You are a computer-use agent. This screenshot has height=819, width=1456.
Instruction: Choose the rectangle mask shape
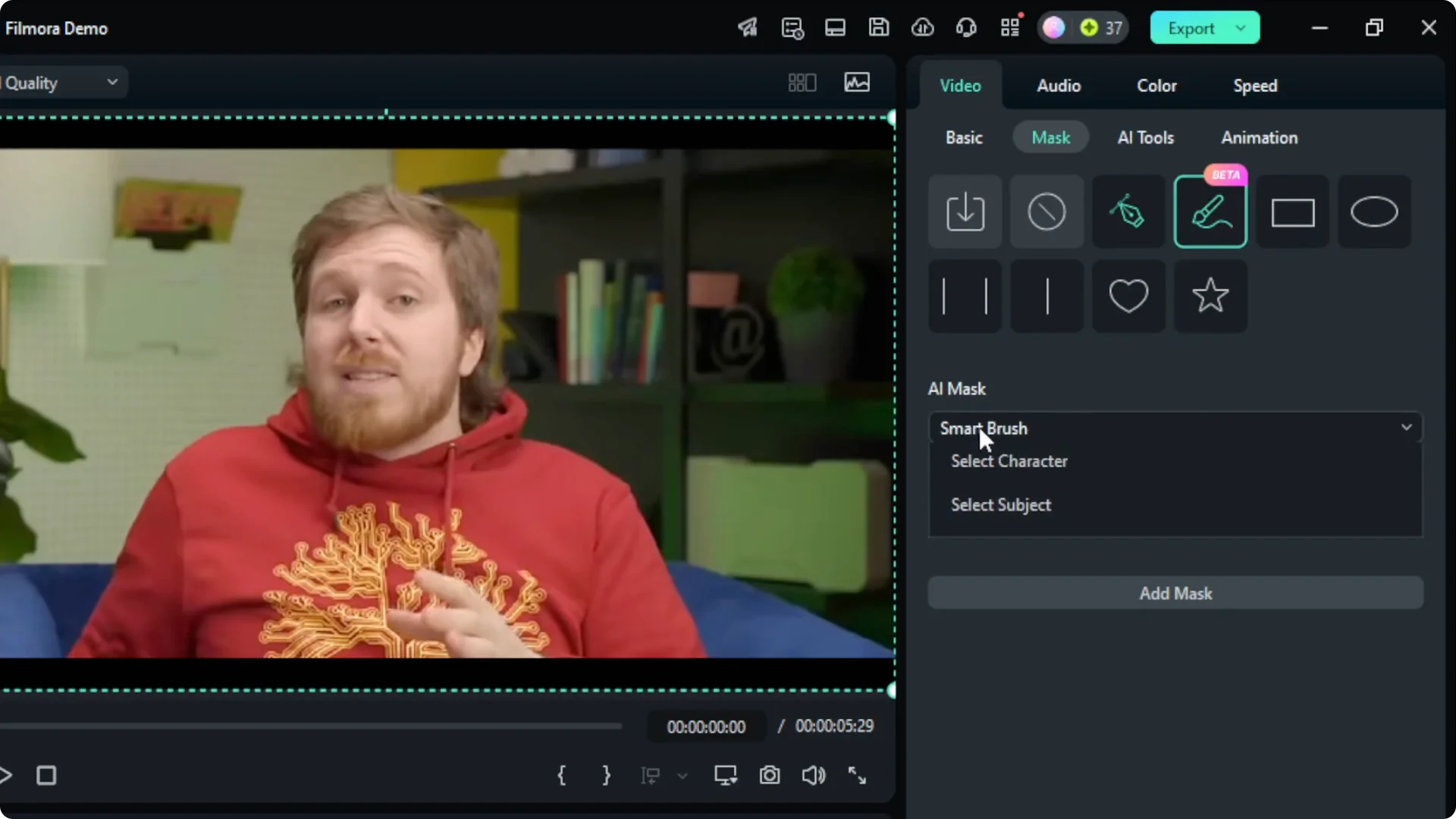tap(1292, 212)
